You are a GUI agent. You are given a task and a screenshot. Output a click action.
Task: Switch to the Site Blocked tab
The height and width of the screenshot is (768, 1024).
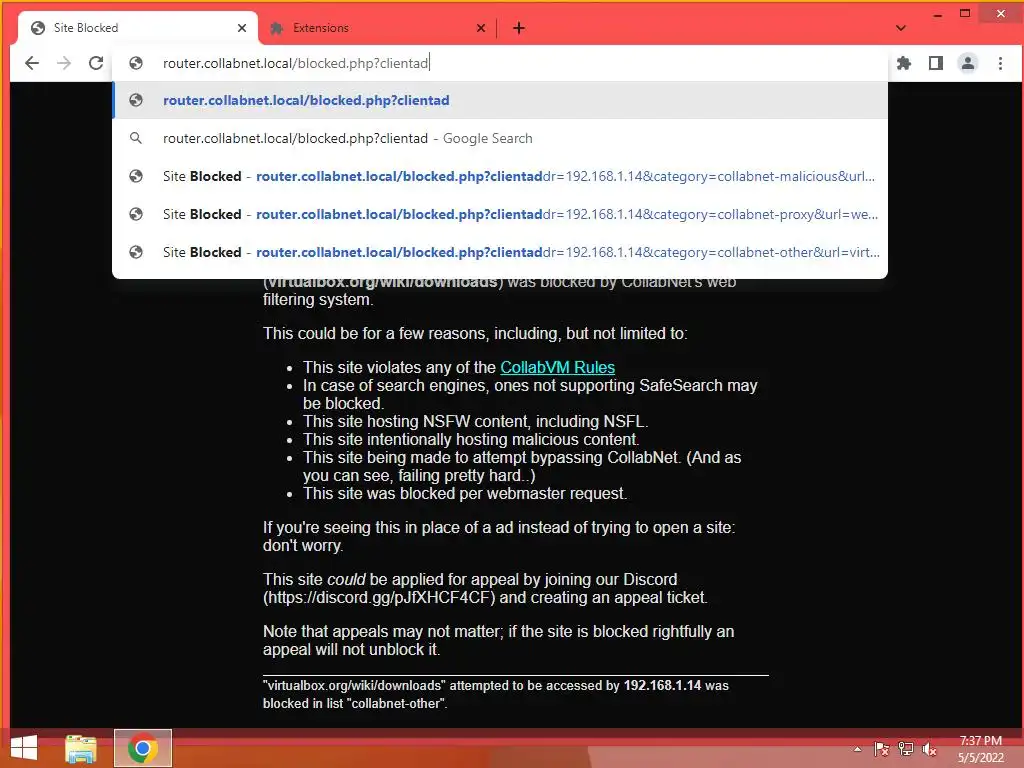click(138, 28)
